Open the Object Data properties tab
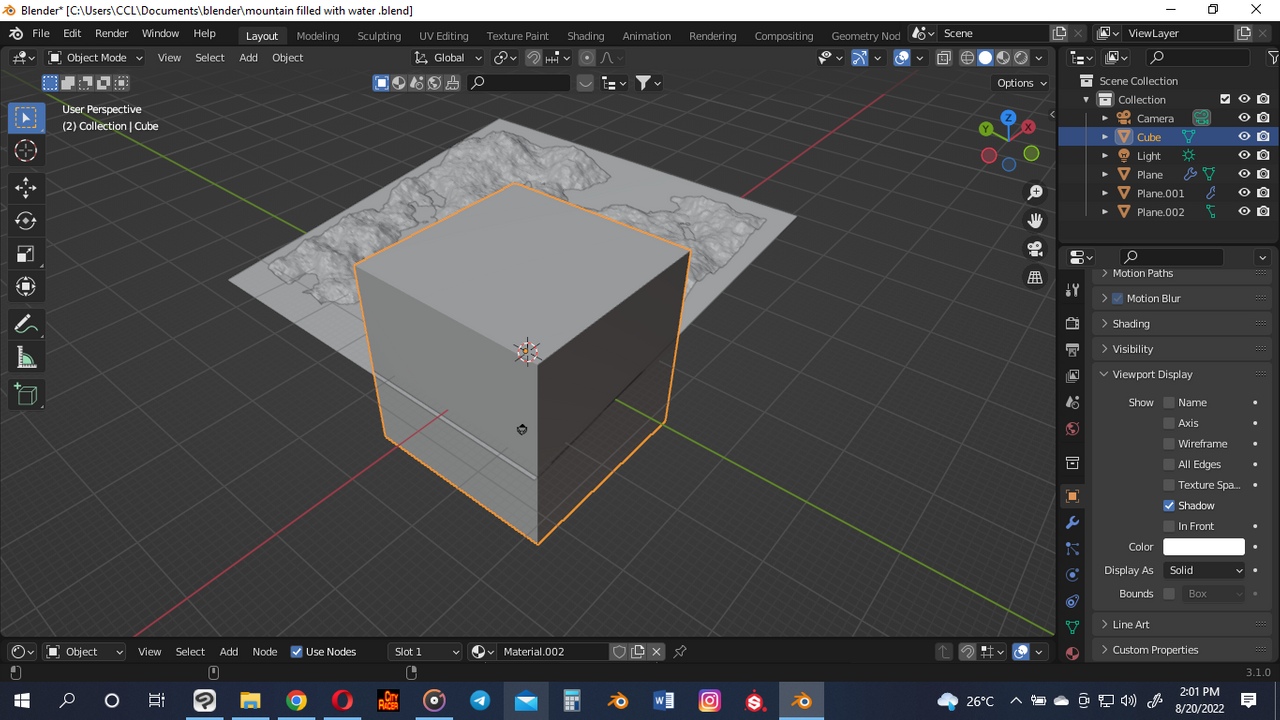The width and height of the screenshot is (1280, 720). click(1072, 627)
